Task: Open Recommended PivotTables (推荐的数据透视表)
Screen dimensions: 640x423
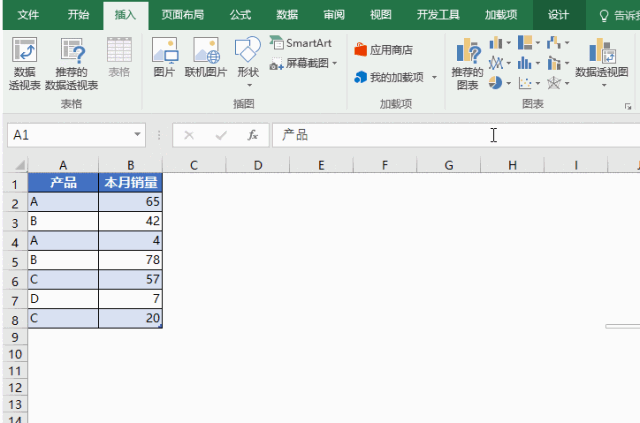Action: click(72, 62)
